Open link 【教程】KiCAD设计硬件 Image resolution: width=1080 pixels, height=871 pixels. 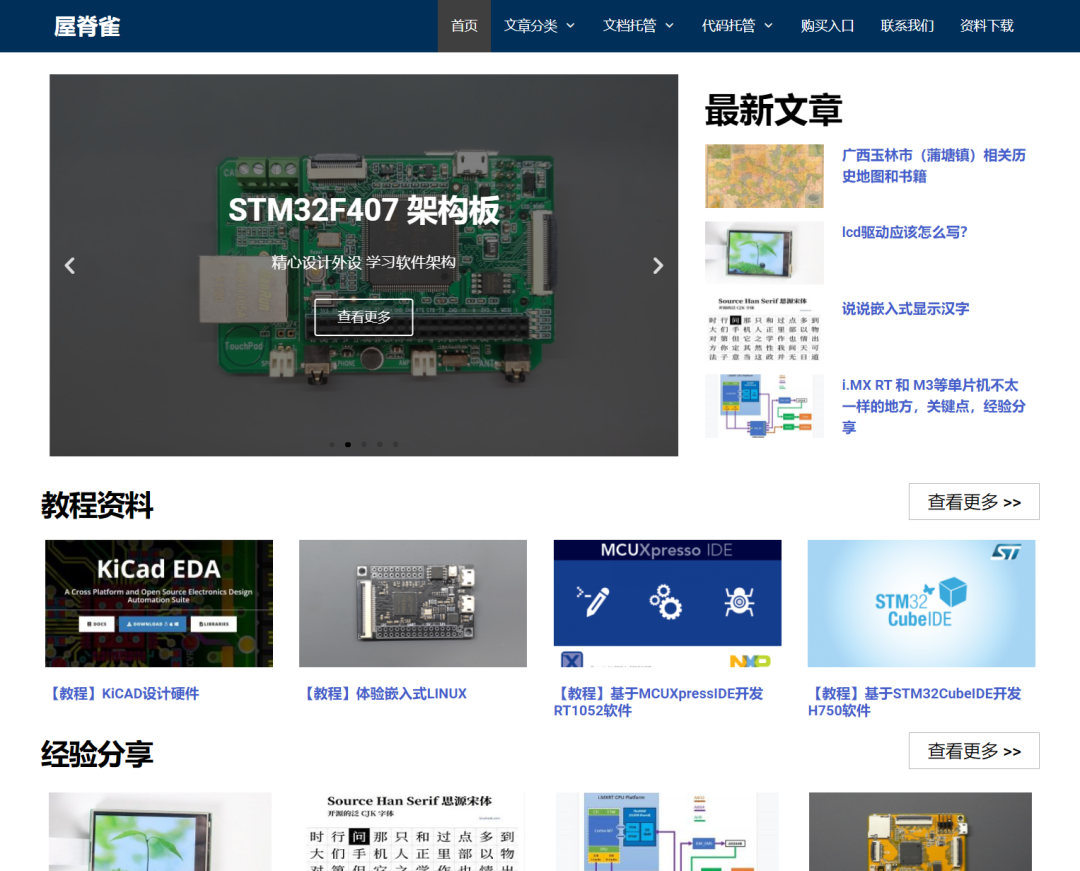122,693
